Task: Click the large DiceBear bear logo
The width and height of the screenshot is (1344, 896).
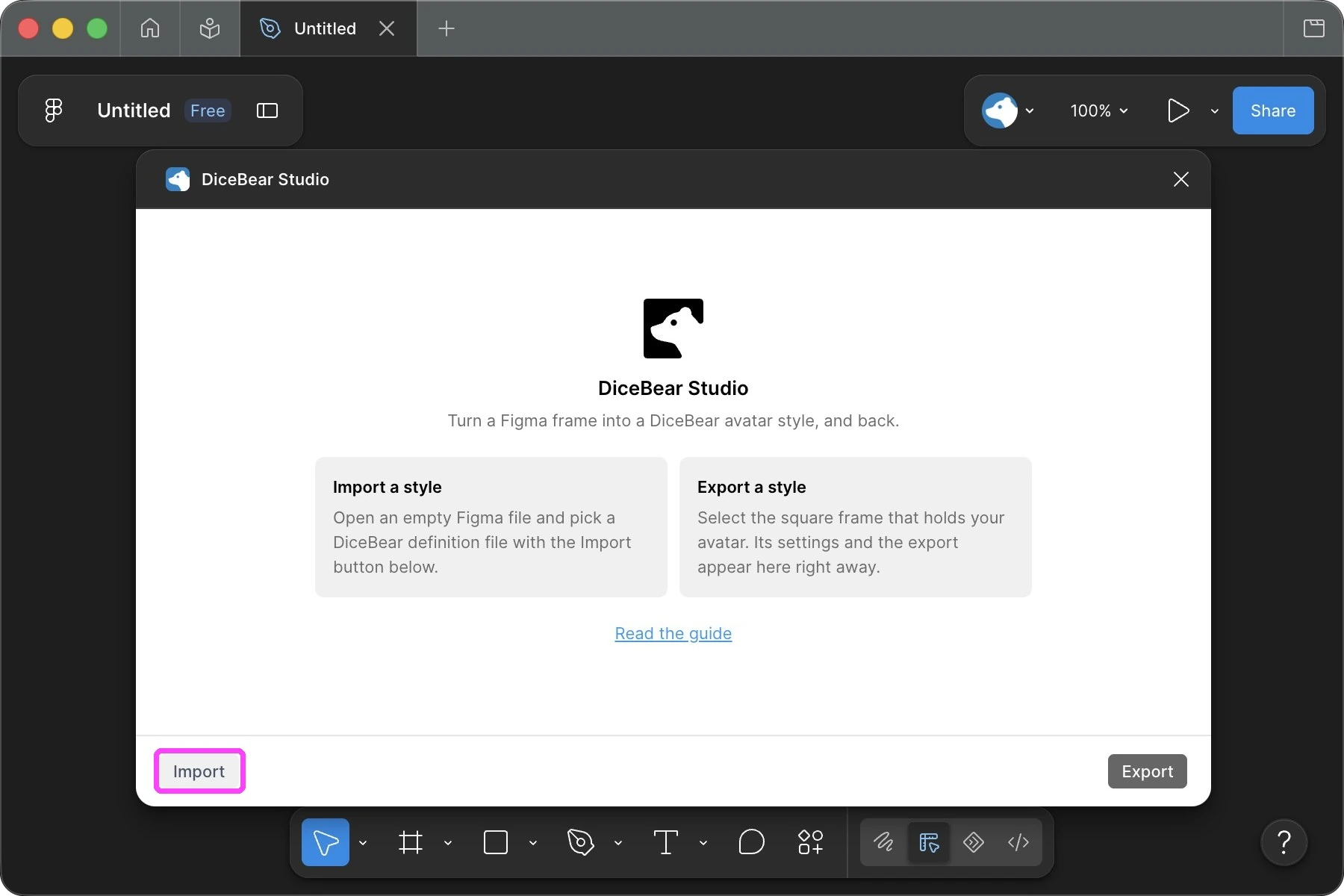Action: pyautogui.click(x=673, y=329)
